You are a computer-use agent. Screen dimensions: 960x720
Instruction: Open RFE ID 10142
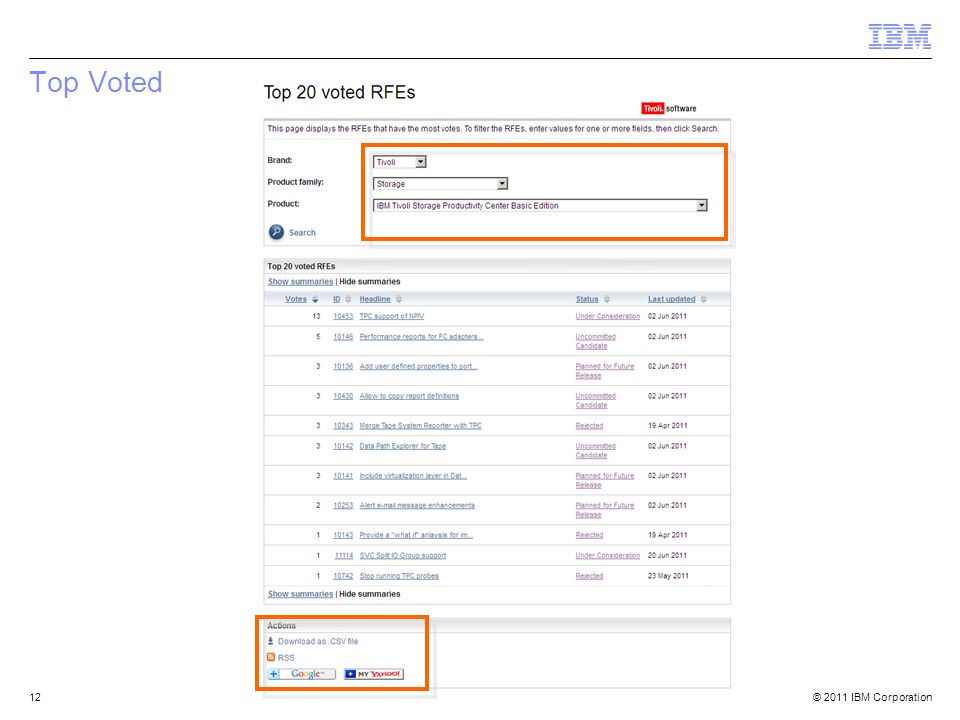pyautogui.click(x=343, y=446)
